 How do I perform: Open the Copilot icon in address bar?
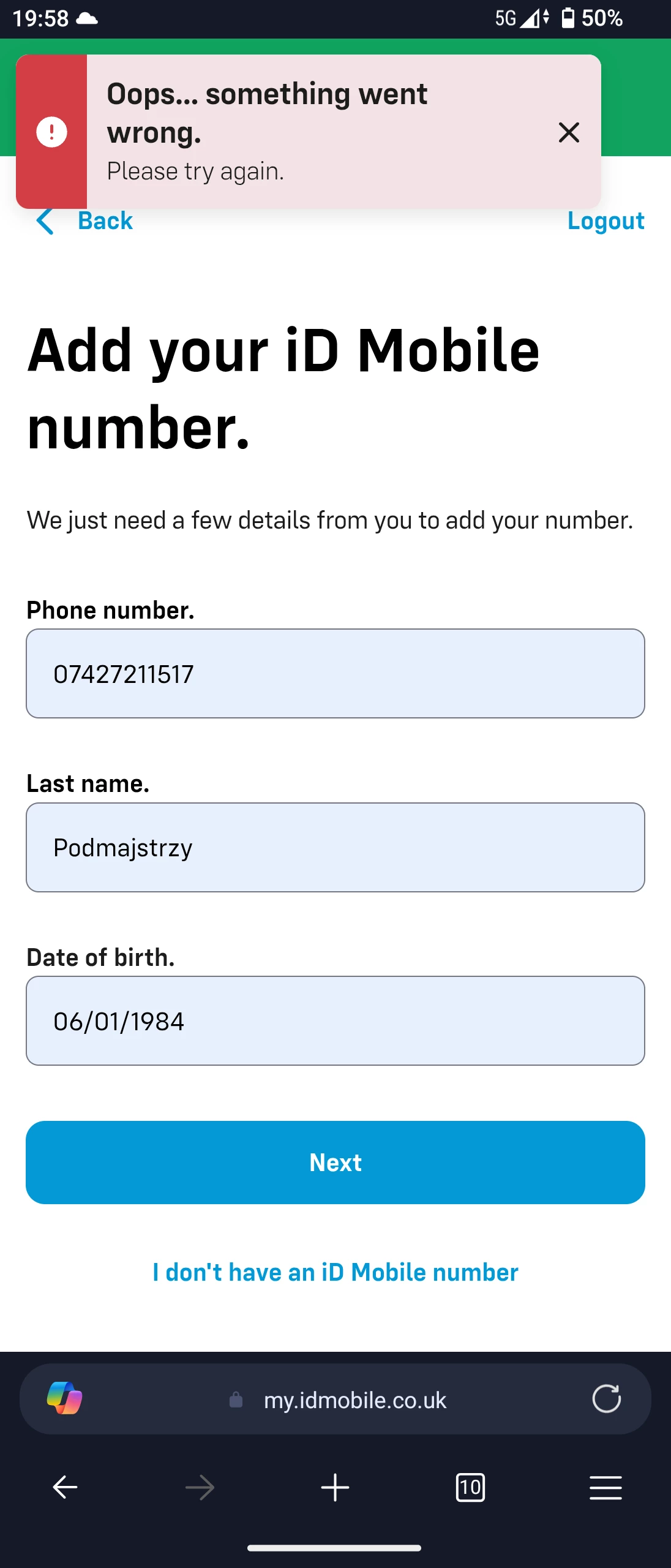click(x=64, y=1398)
